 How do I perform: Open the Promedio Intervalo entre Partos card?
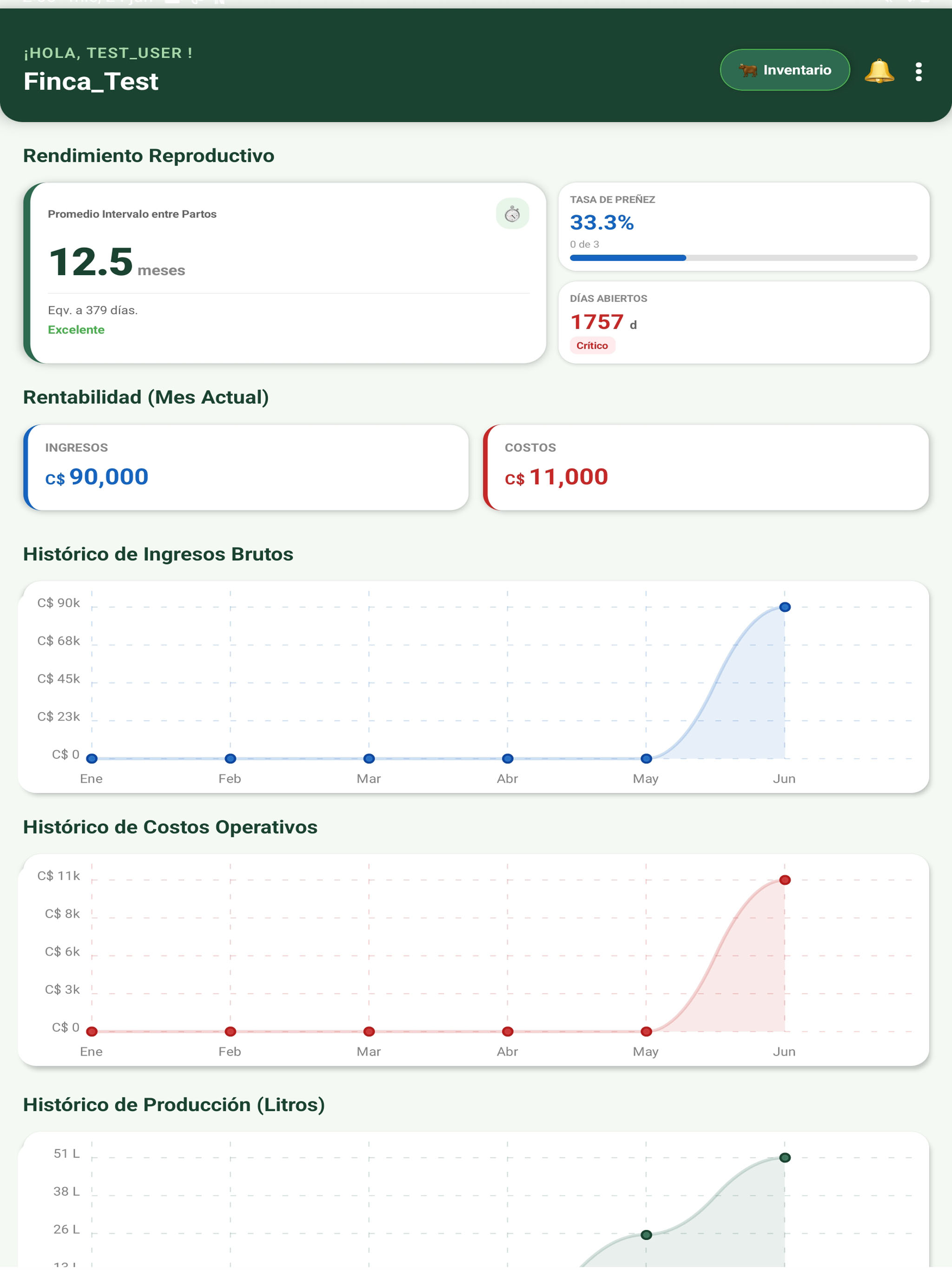[285, 273]
